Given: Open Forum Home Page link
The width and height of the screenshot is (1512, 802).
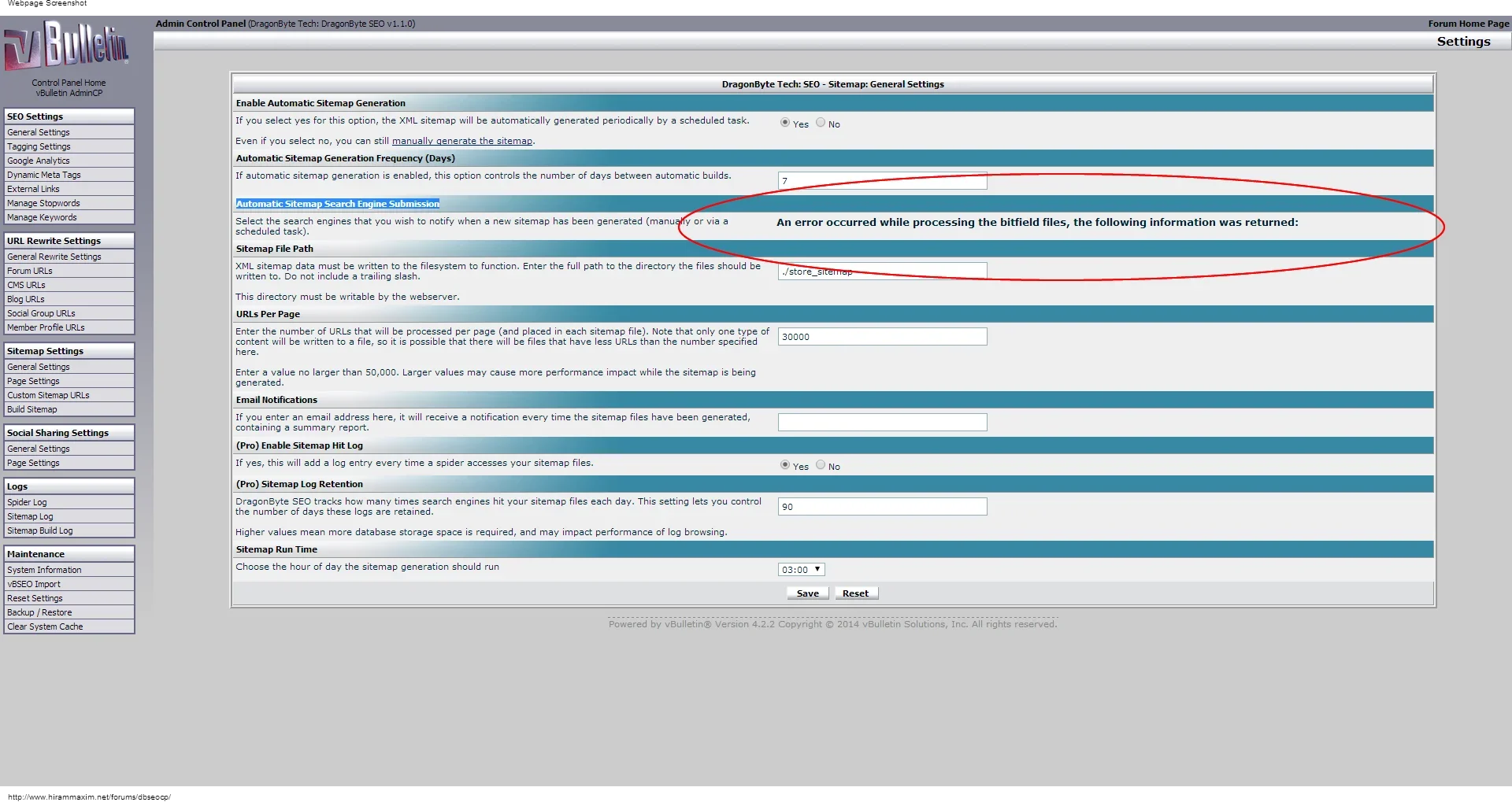Looking at the screenshot, I should pyautogui.click(x=1468, y=24).
